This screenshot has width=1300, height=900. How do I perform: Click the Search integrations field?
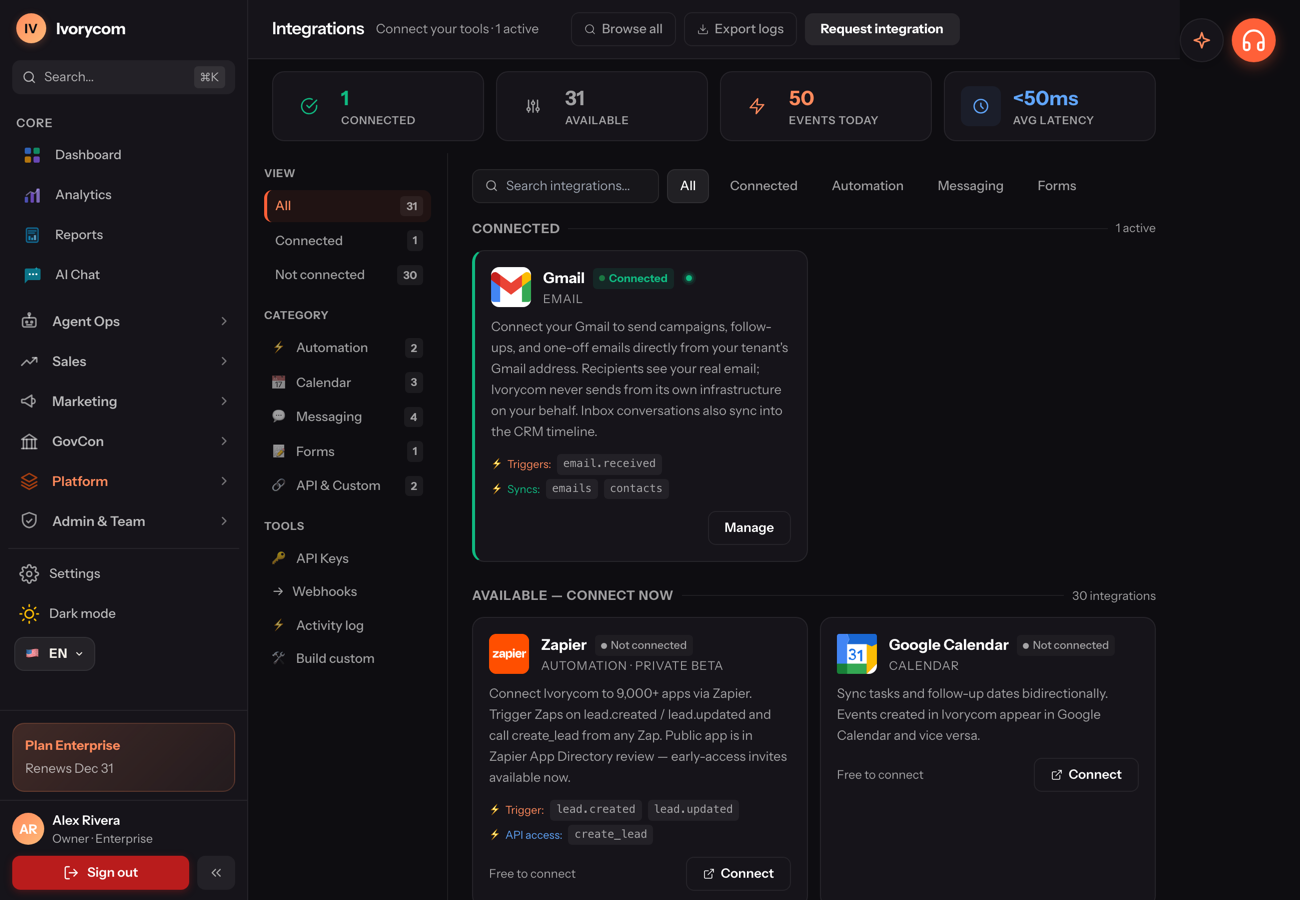tap(565, 186)
